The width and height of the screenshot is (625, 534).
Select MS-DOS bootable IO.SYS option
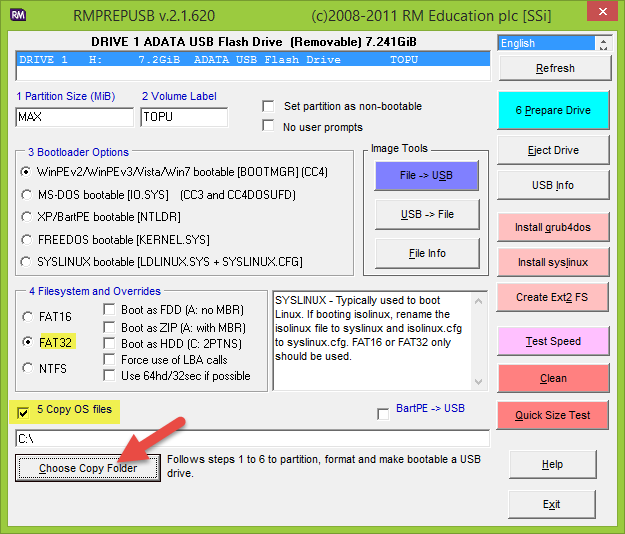pos(26,194)
